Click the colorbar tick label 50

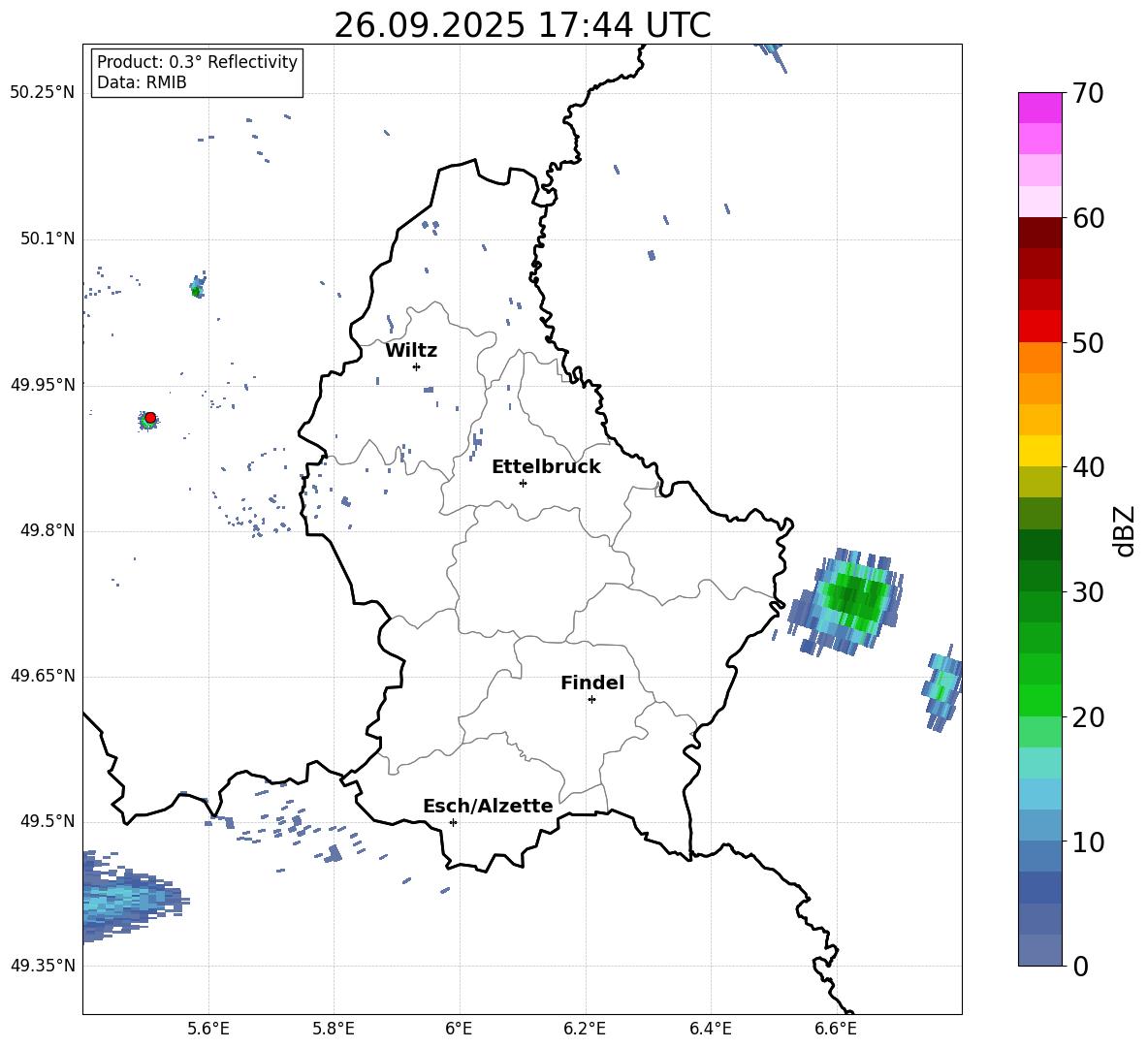point(1087,342)
